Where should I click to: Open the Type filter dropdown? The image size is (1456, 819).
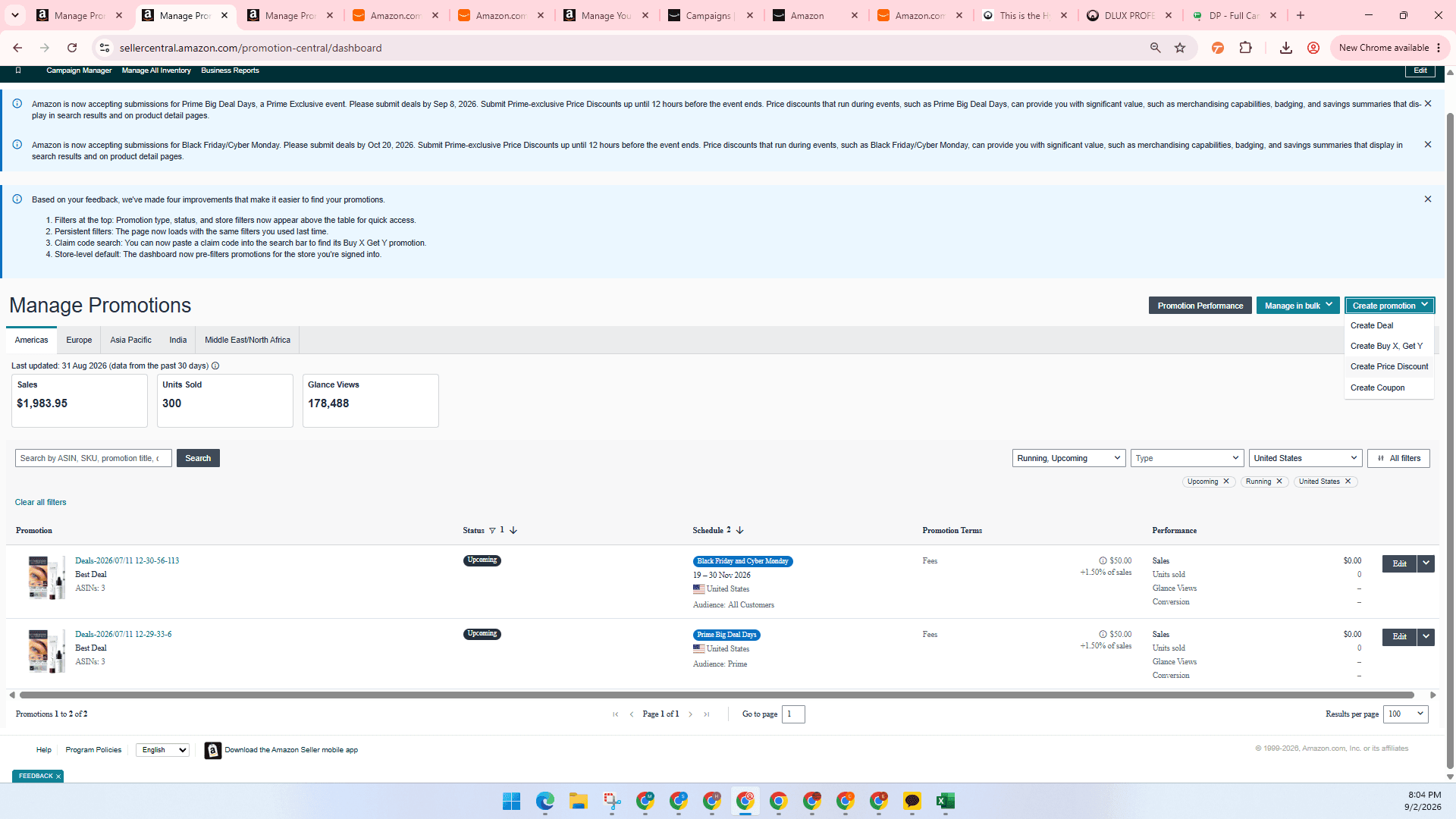click(1187, 458)
